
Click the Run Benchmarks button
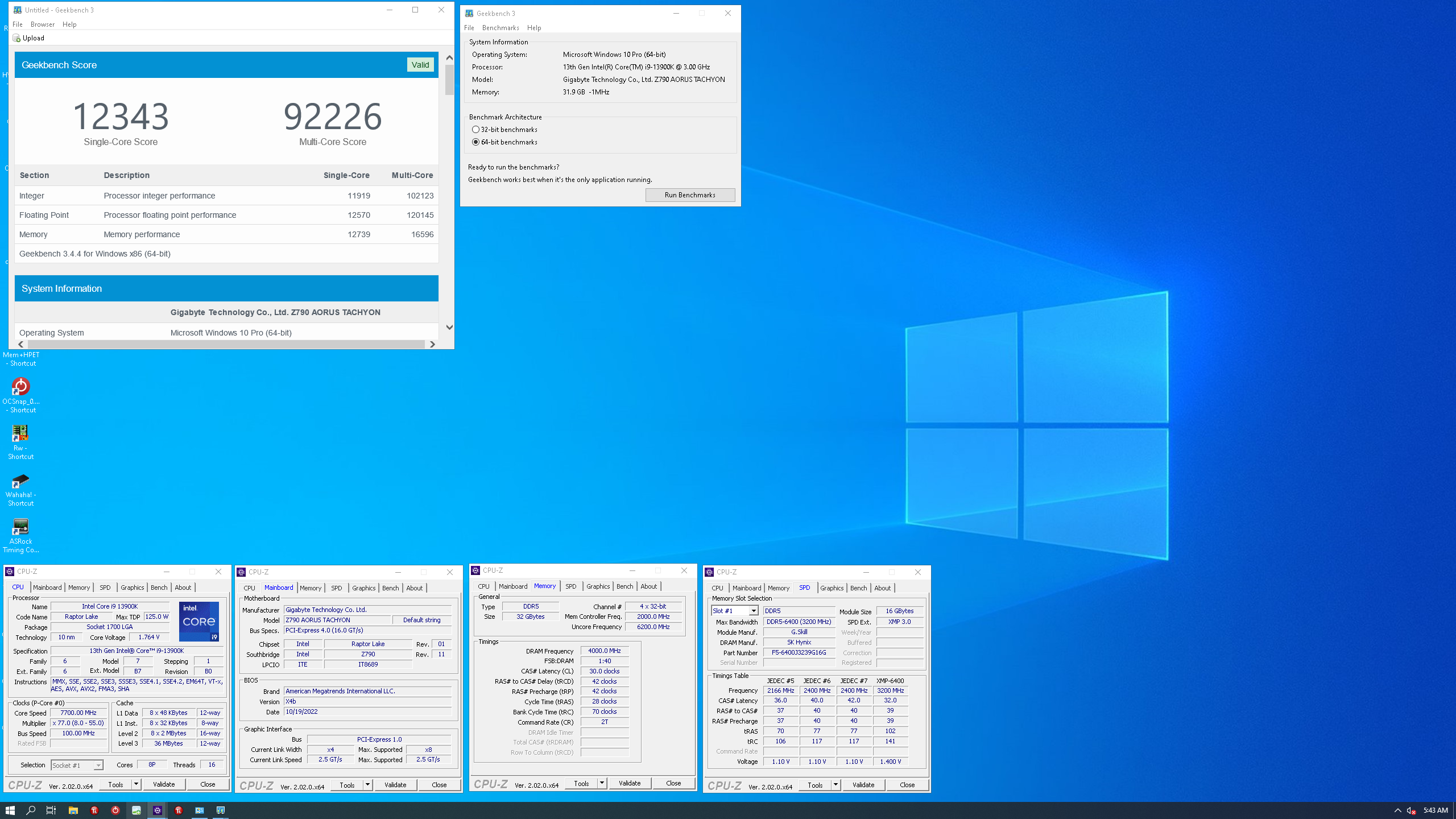(690, 195)
